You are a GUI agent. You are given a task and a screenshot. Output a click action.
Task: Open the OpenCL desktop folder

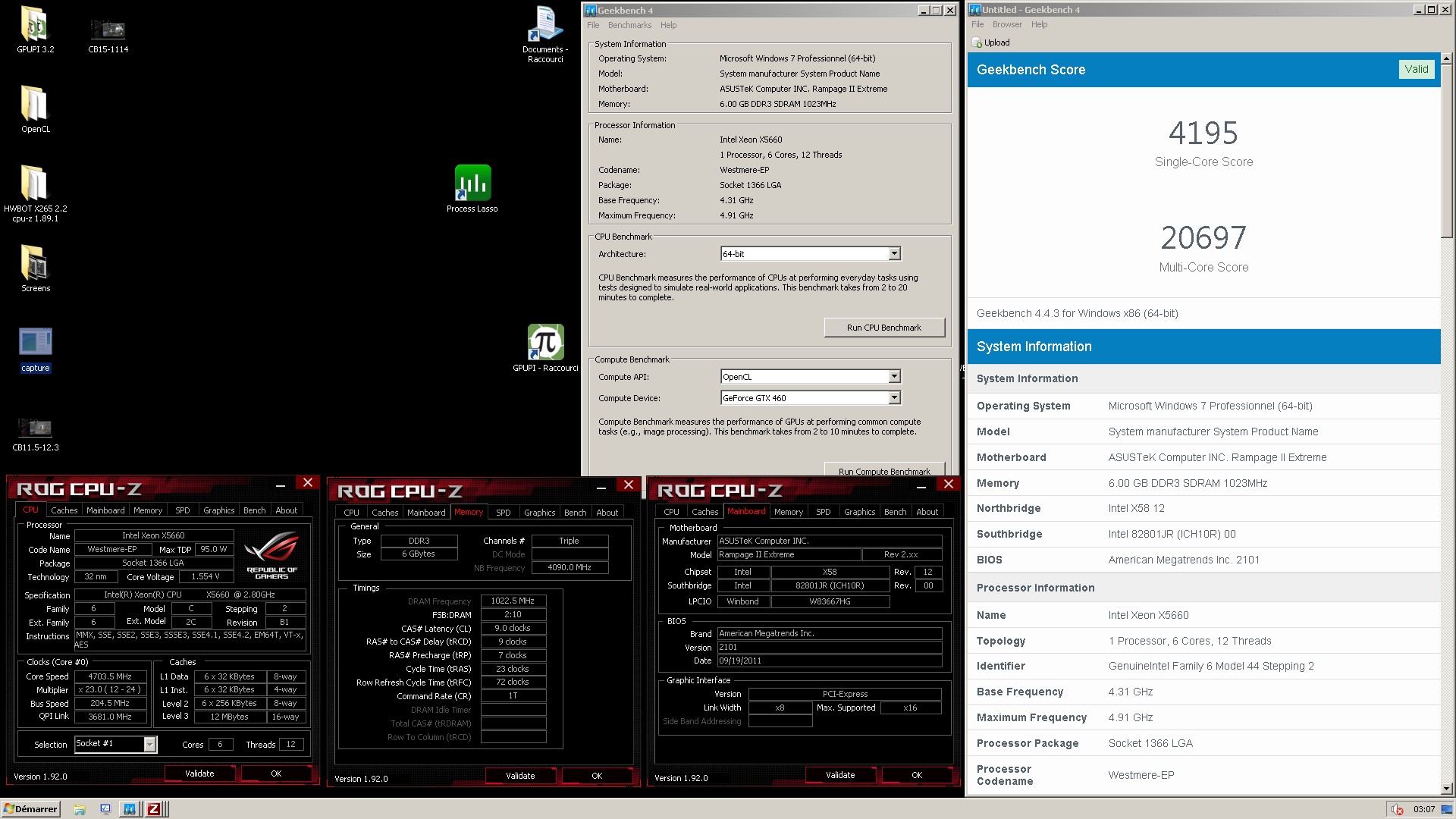[x=35, y=109]
